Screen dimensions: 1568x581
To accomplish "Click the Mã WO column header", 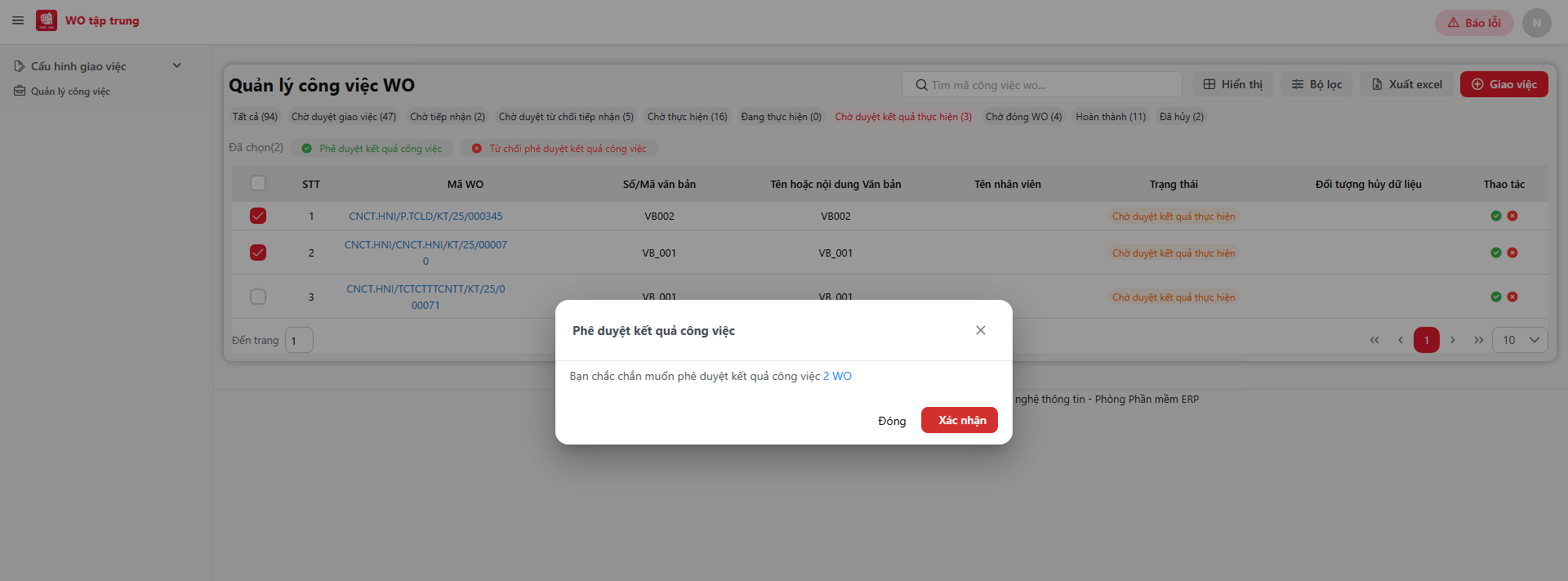I will coord(465,185).
